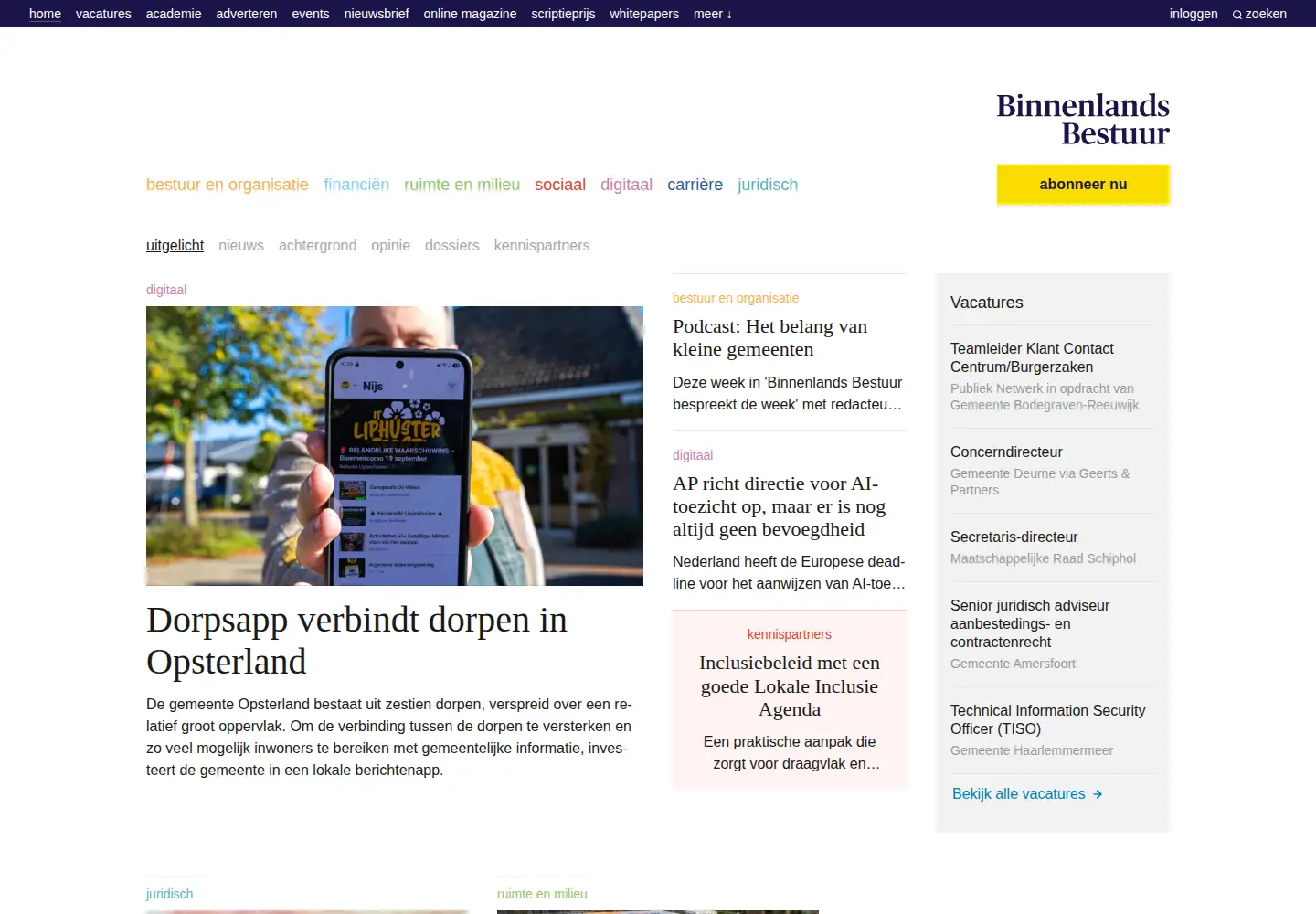Image resolution: width=1316 pixels, height=914 pixels.
Task: Switch to the uitgelicht tab
Action: tap(175, 245)
